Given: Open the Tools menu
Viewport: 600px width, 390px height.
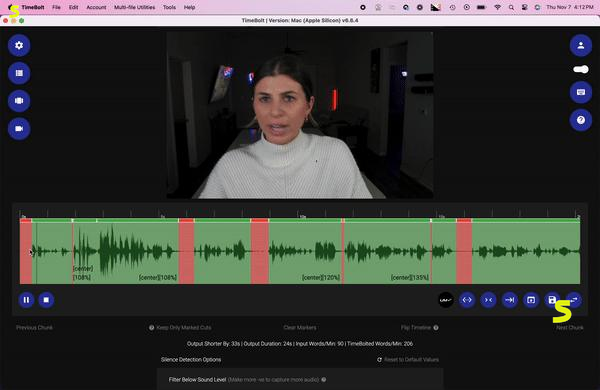Looking at the screenshot, I should tap(169, 7).
